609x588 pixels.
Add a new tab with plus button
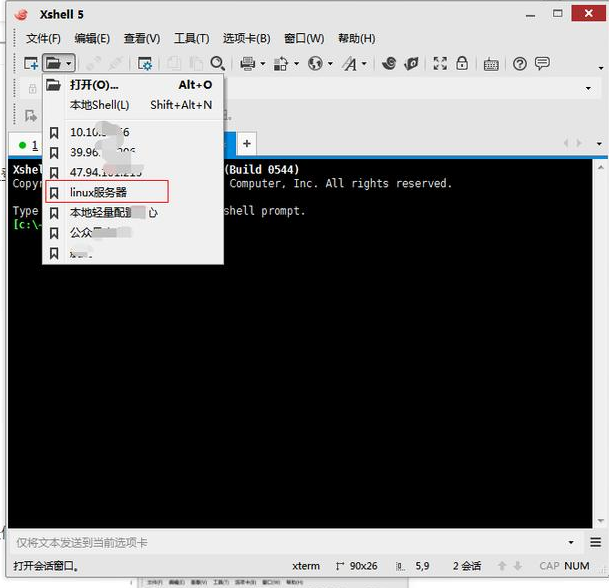[x=246, y=144]
